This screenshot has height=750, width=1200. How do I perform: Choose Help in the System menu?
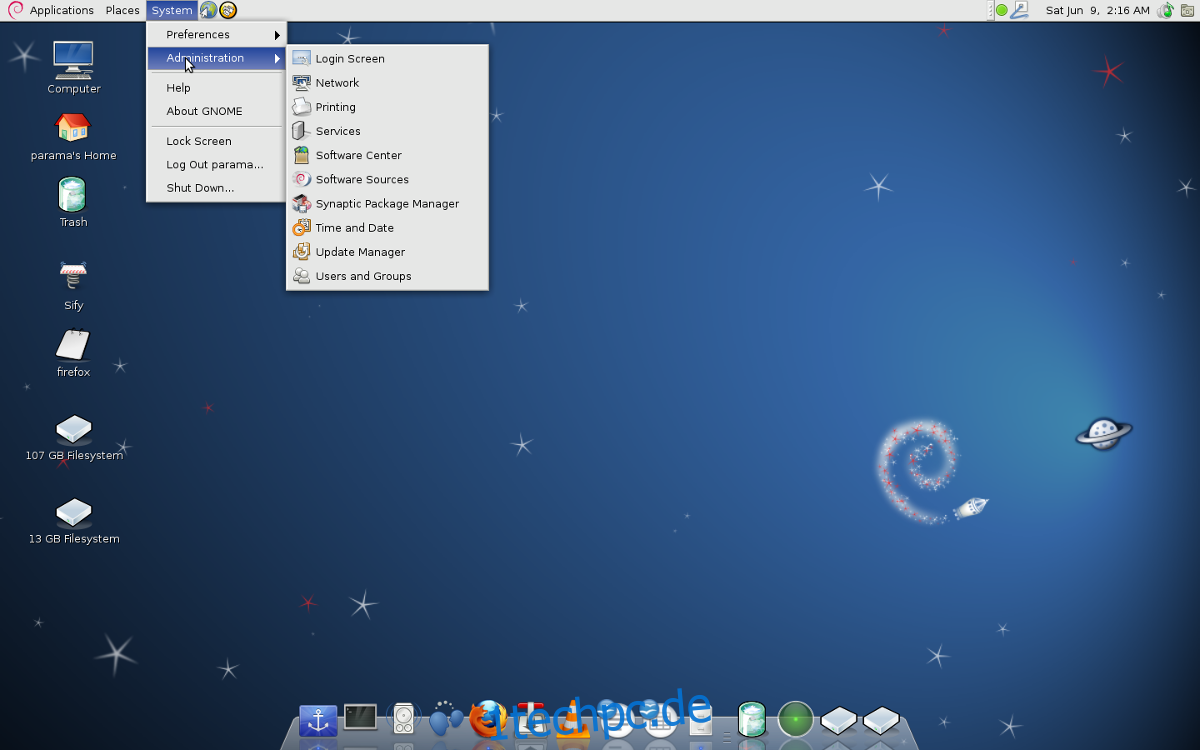(x=216, y=88)
